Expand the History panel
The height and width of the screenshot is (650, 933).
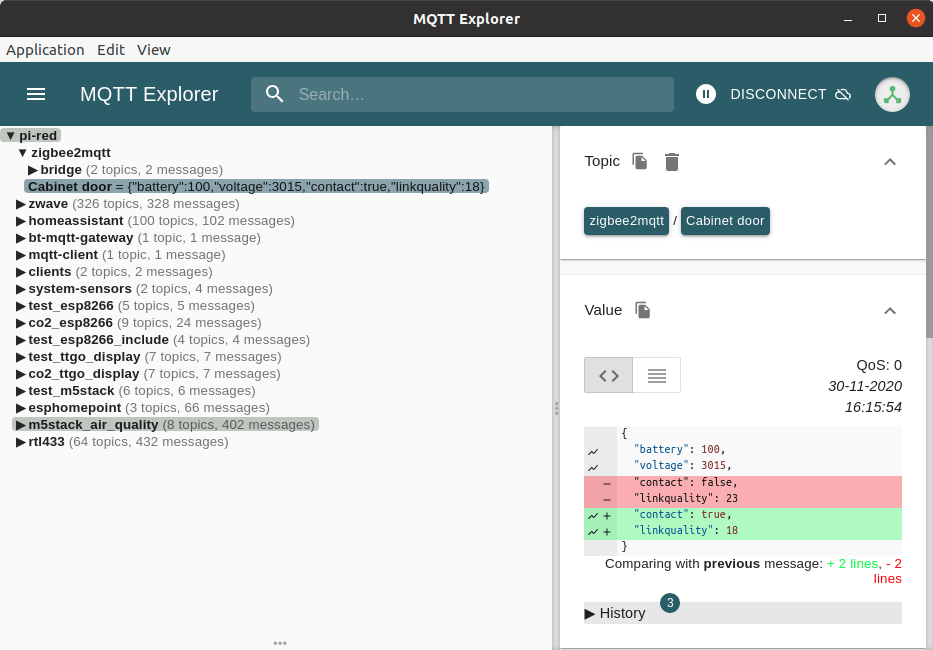point(615,613)
